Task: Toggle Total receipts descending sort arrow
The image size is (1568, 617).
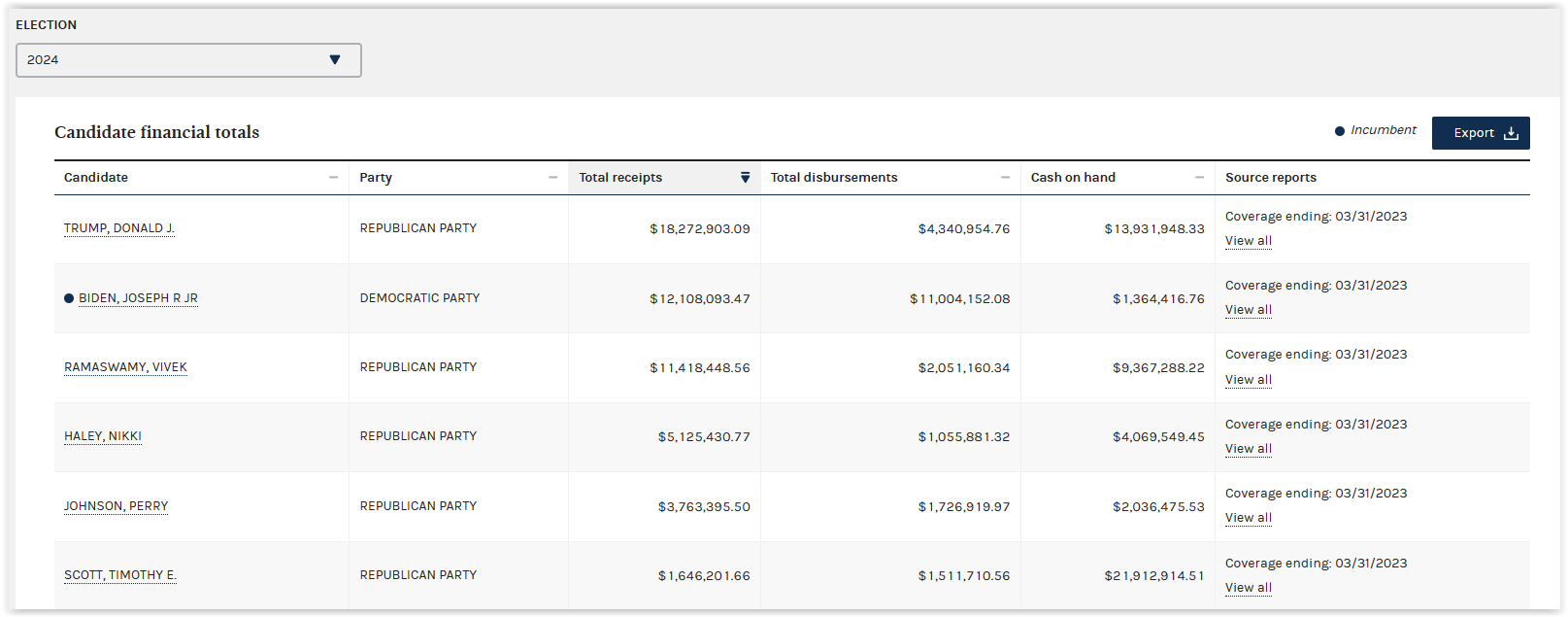Action: [745, 178]
